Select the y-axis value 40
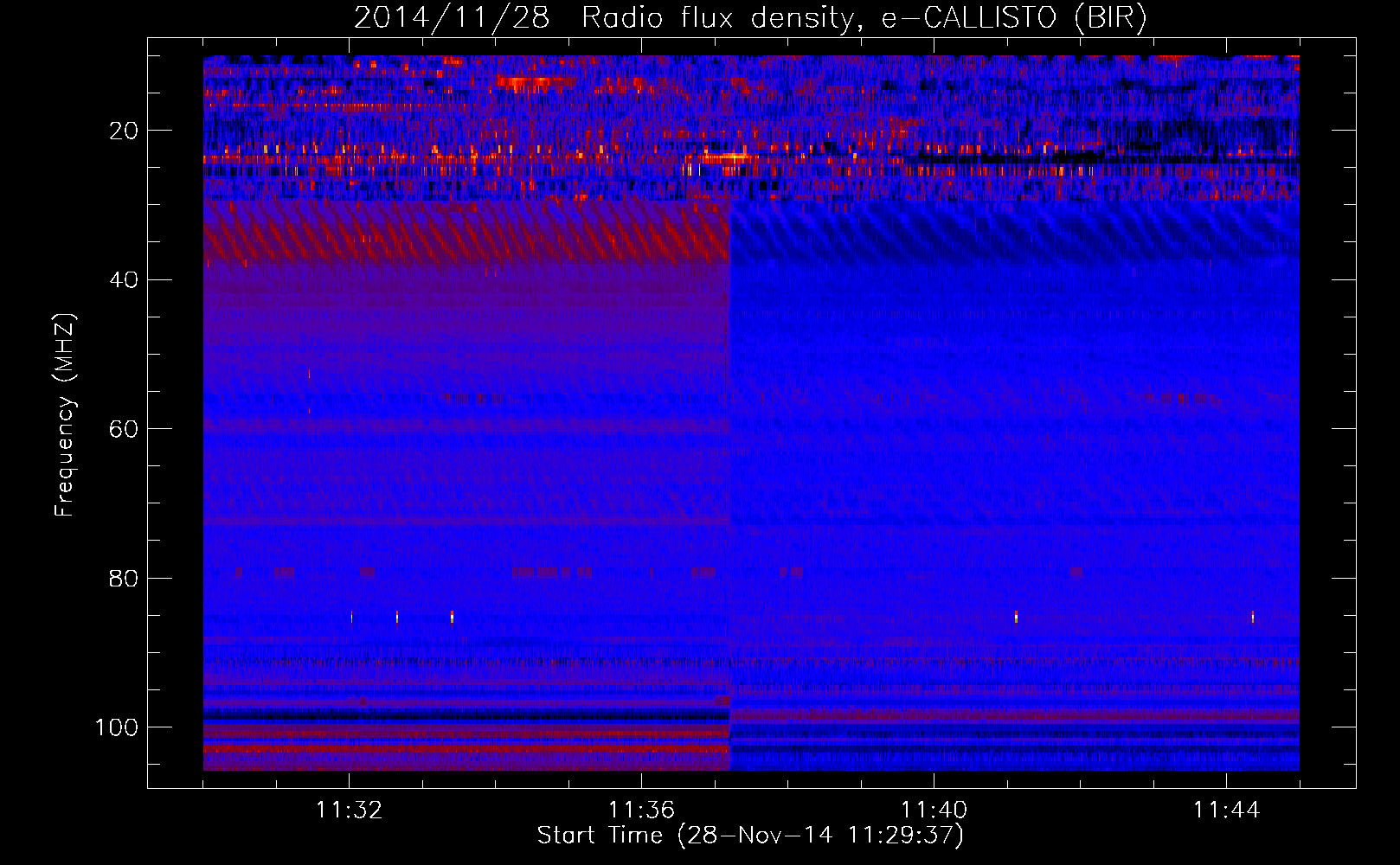The width and height of the screenshot is (1400, 865). [x=124, y=280]
